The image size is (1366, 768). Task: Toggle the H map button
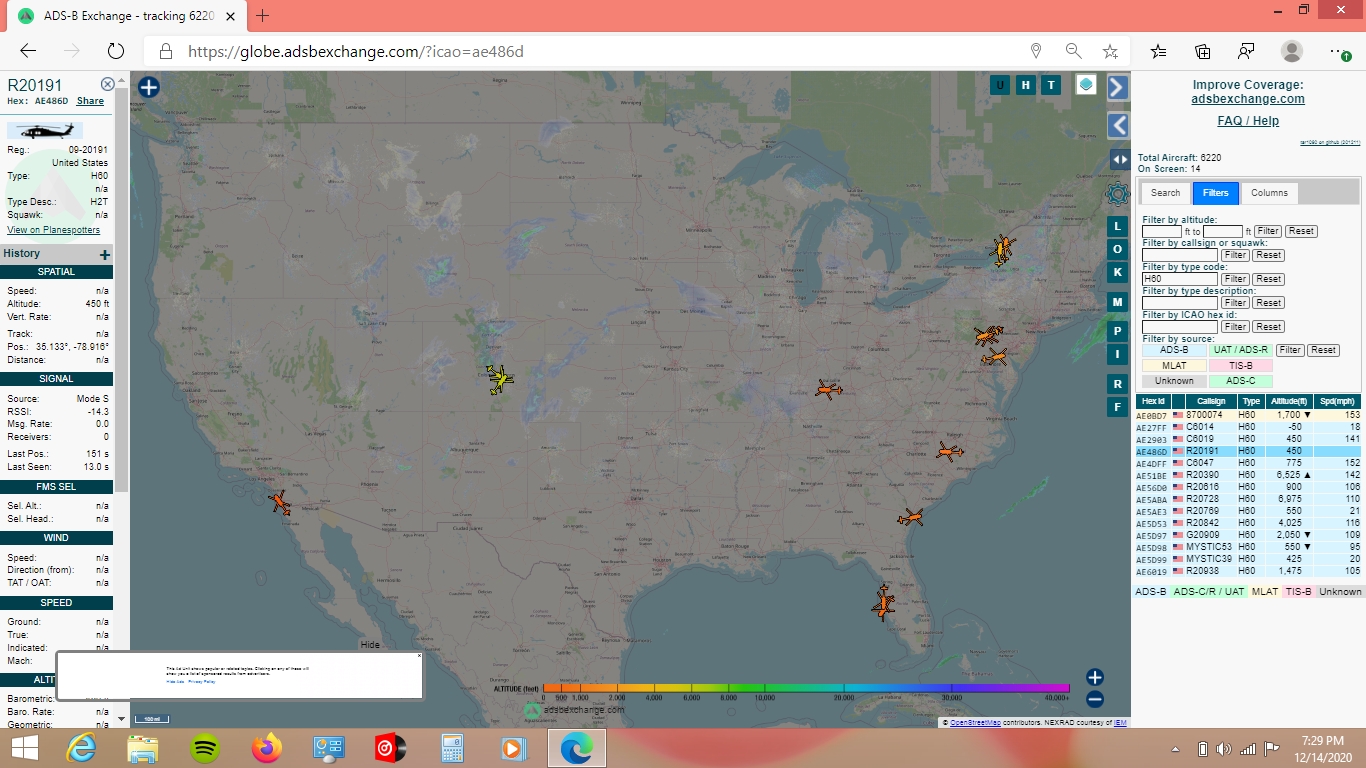(x=1025, y=85)
